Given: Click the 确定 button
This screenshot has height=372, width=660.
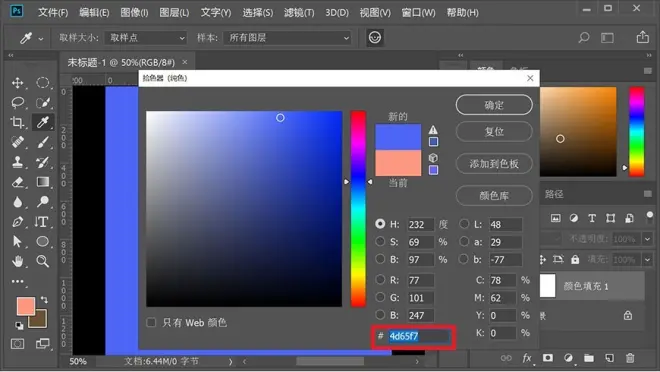Looking at the screenshot, I should 494,105.
